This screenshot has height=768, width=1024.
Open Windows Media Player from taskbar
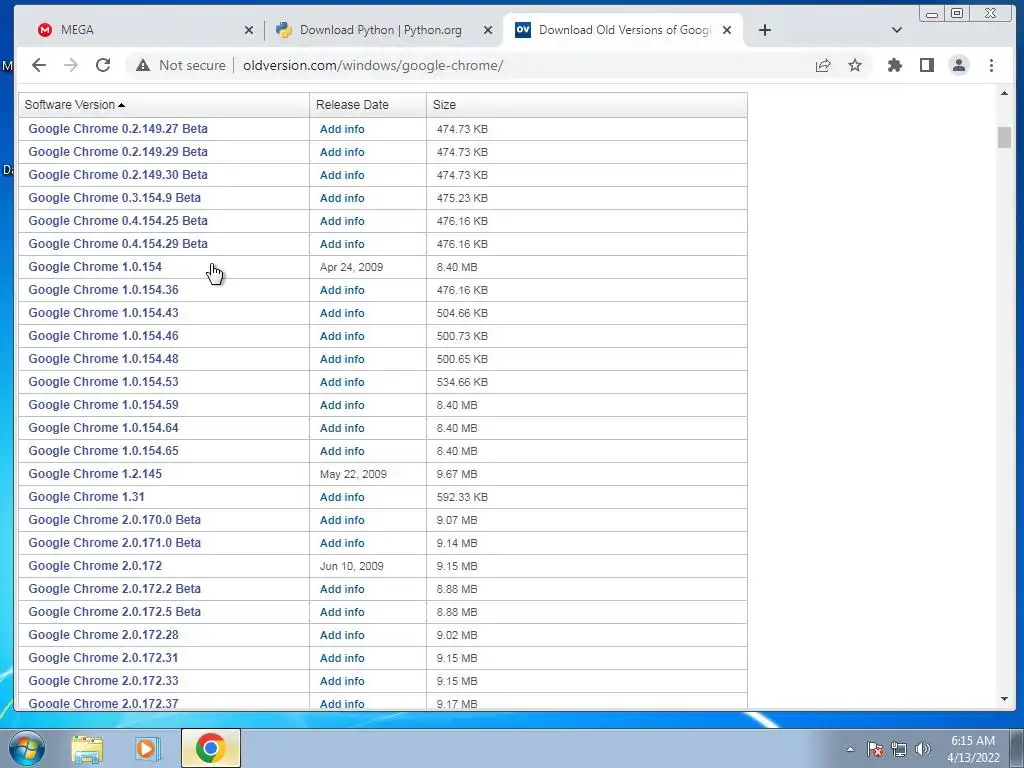pos(148,748)
